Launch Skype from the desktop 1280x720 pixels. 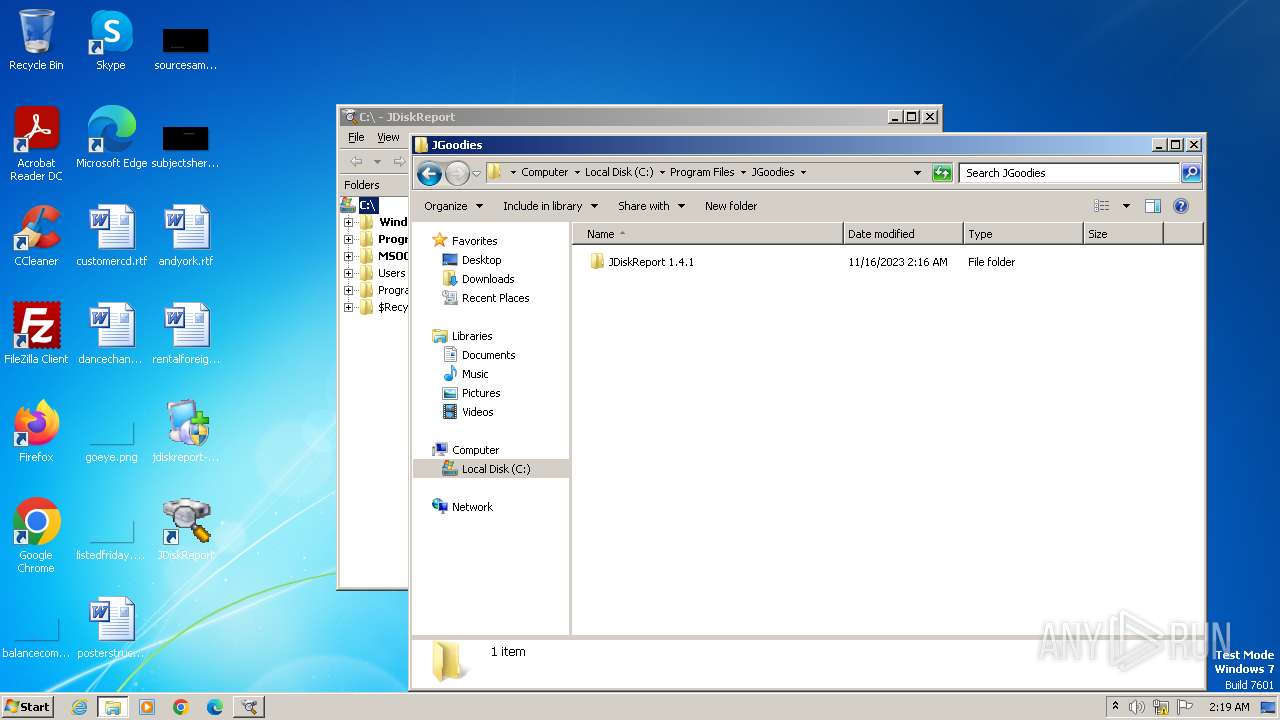tap(111, 40)
